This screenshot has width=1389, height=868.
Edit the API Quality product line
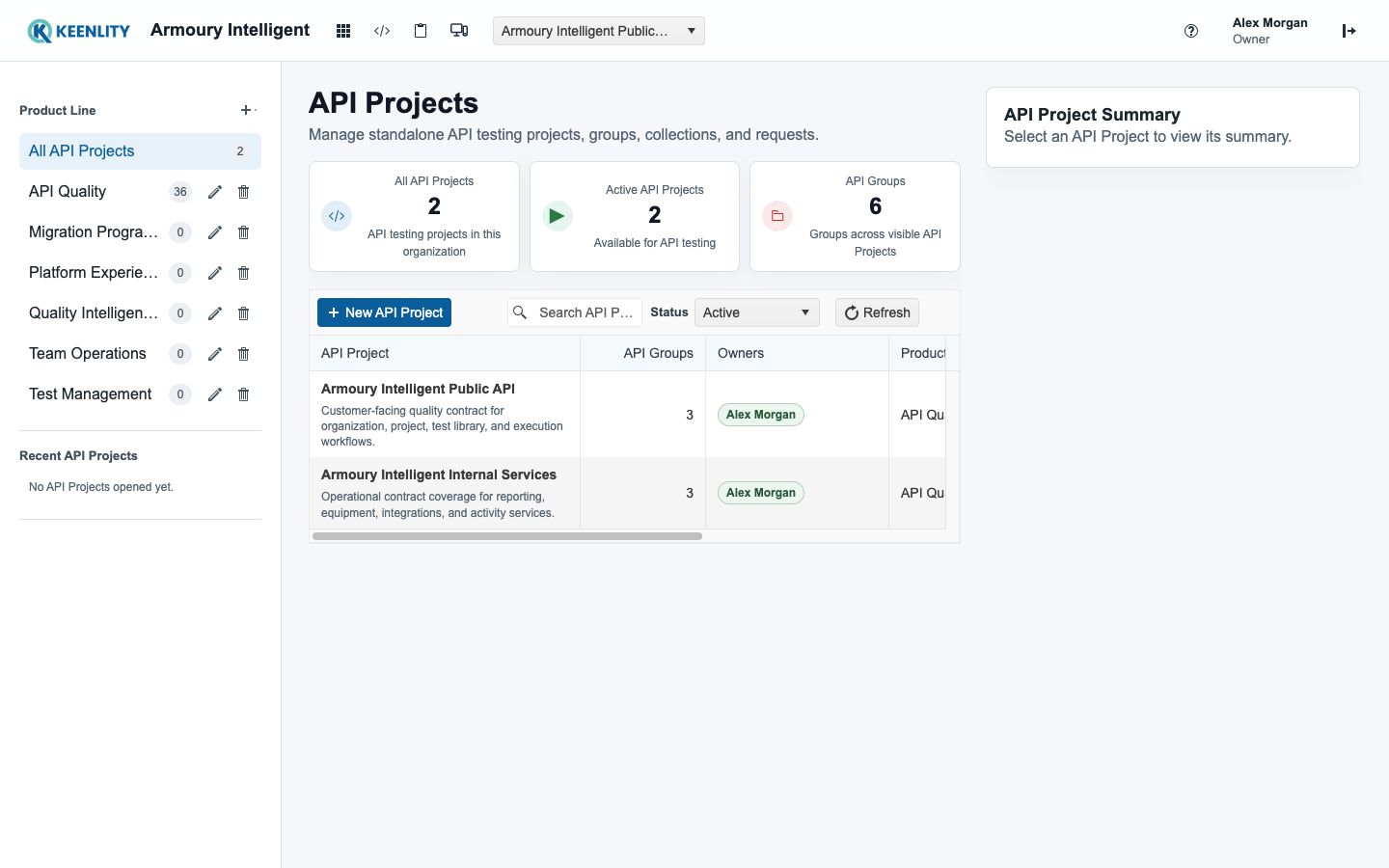click(x=215, y=192)
